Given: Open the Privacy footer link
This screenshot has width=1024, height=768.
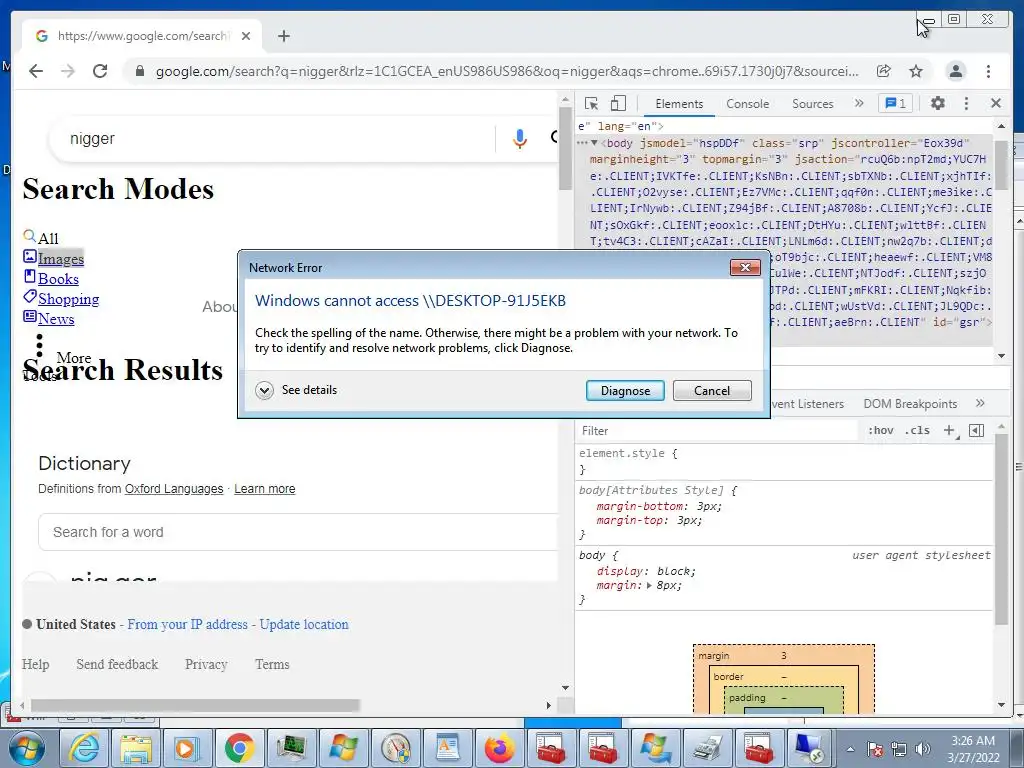Looking at the screenshot, I should click(x=206, y=664).
